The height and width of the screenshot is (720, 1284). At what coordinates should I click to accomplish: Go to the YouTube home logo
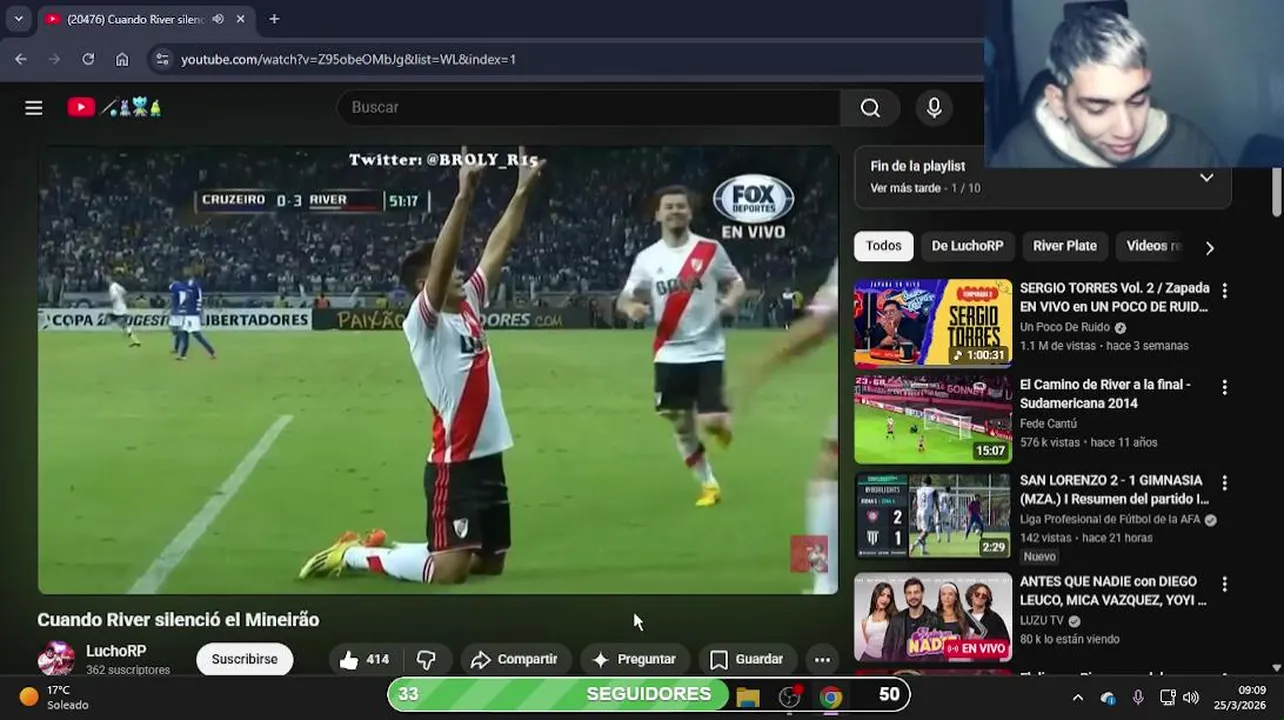114,107
